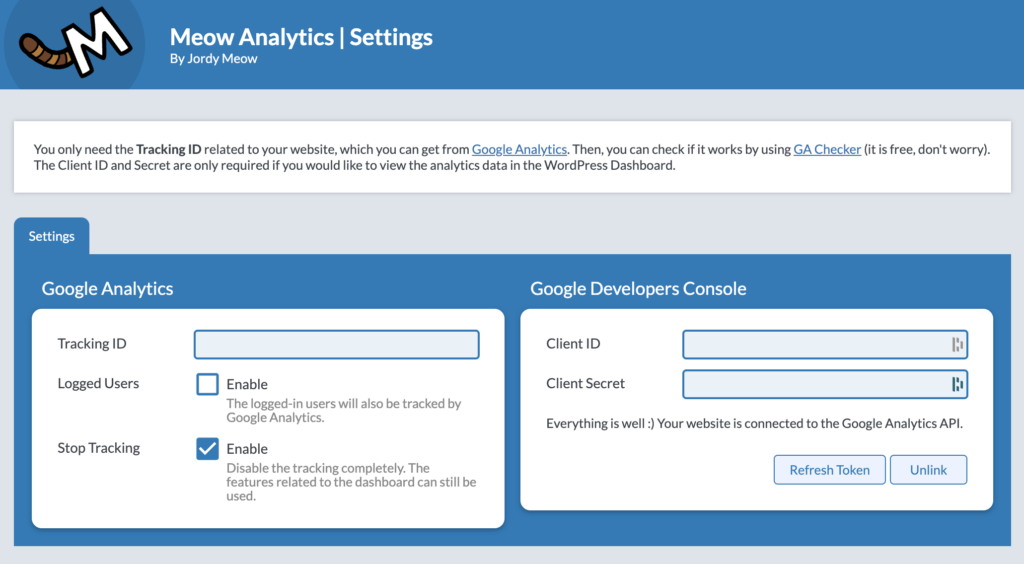Click the password manager icon in Client Secret field
The image size is (1024, 564).
click(957, 384)
